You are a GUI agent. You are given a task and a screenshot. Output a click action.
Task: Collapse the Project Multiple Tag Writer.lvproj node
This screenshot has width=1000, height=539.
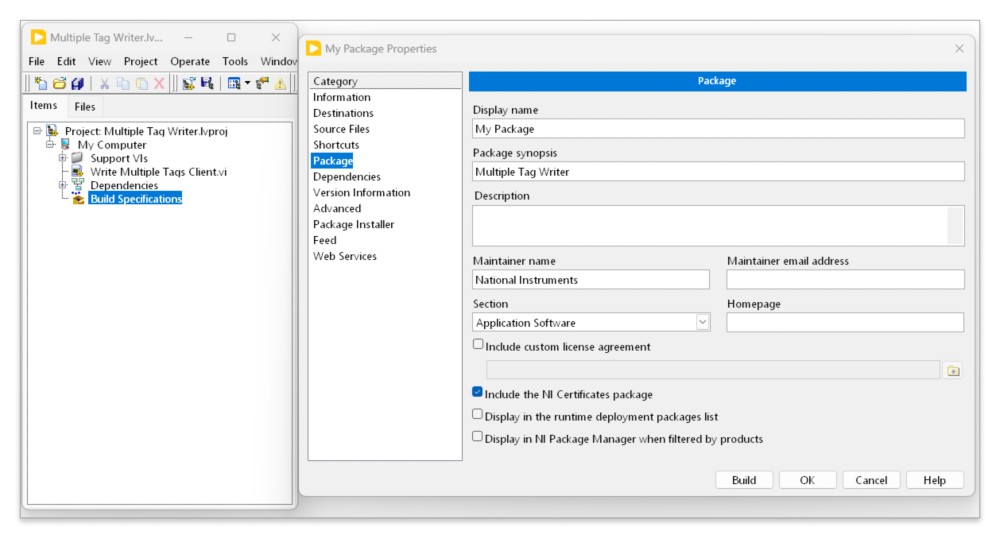(37, 131)
